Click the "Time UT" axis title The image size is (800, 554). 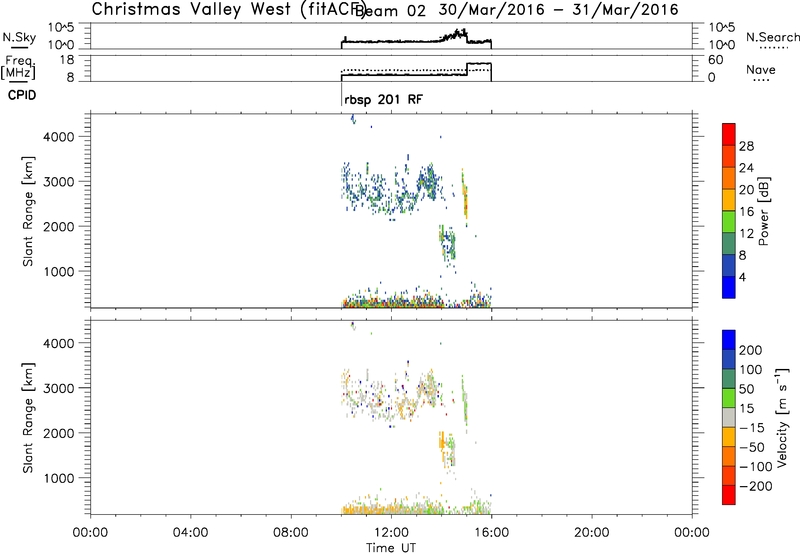pos(391,548)
